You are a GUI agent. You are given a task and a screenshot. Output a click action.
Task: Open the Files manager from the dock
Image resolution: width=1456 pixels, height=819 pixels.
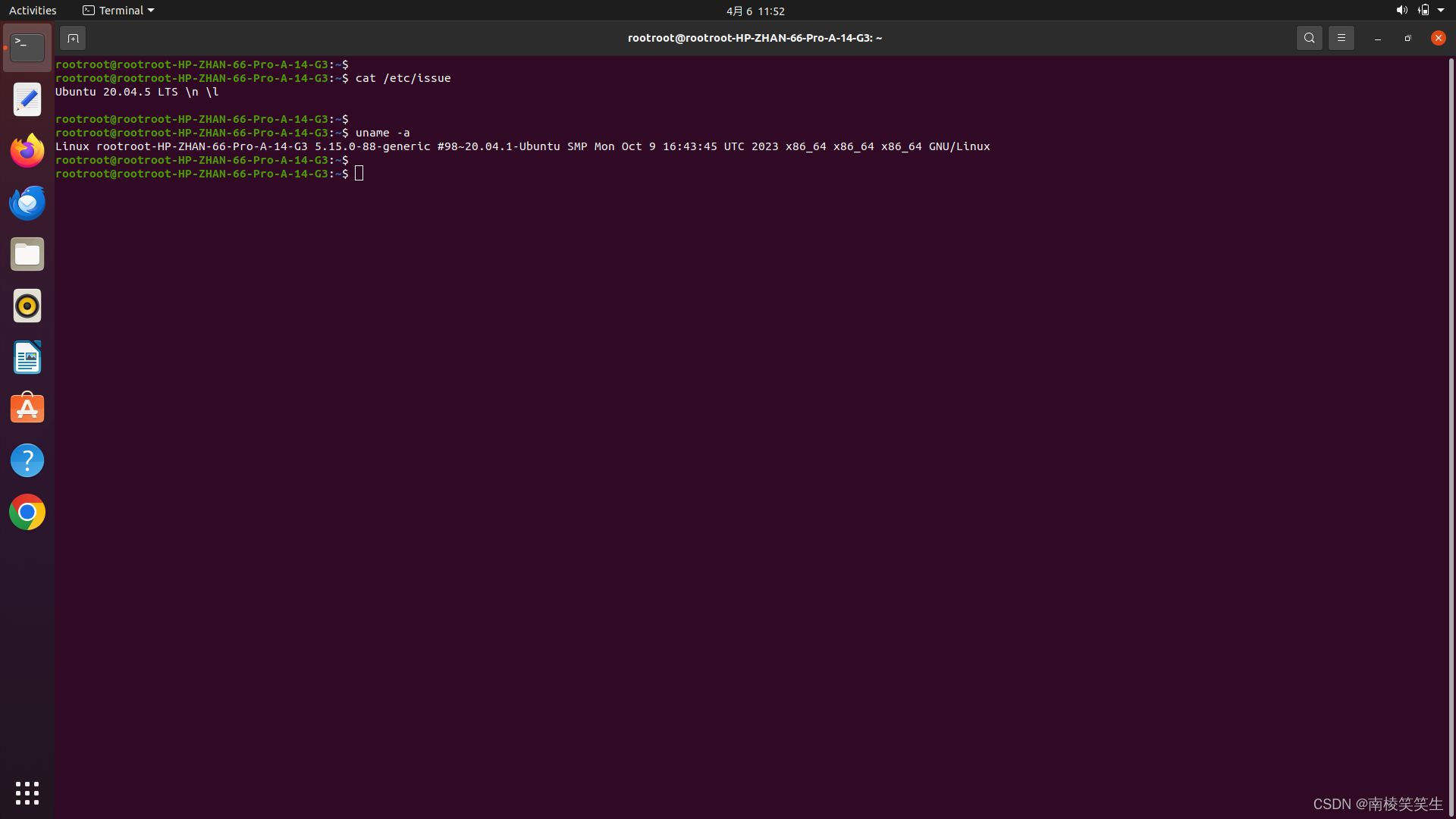[27, 254]
